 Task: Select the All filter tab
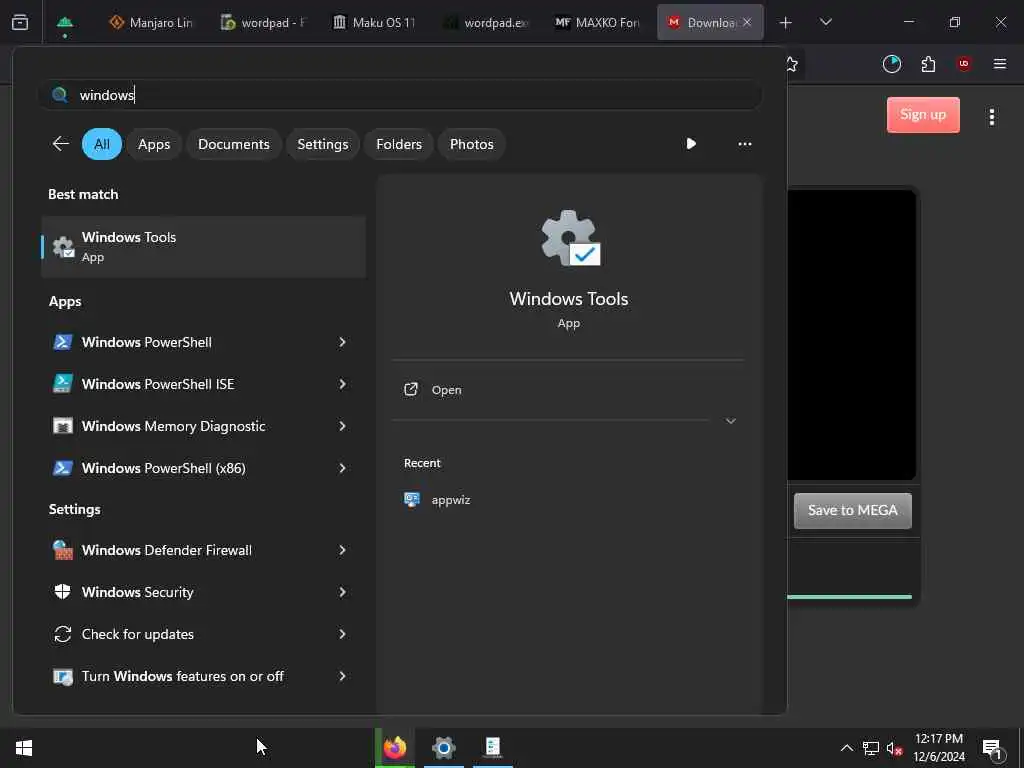[x=102, y=144]
